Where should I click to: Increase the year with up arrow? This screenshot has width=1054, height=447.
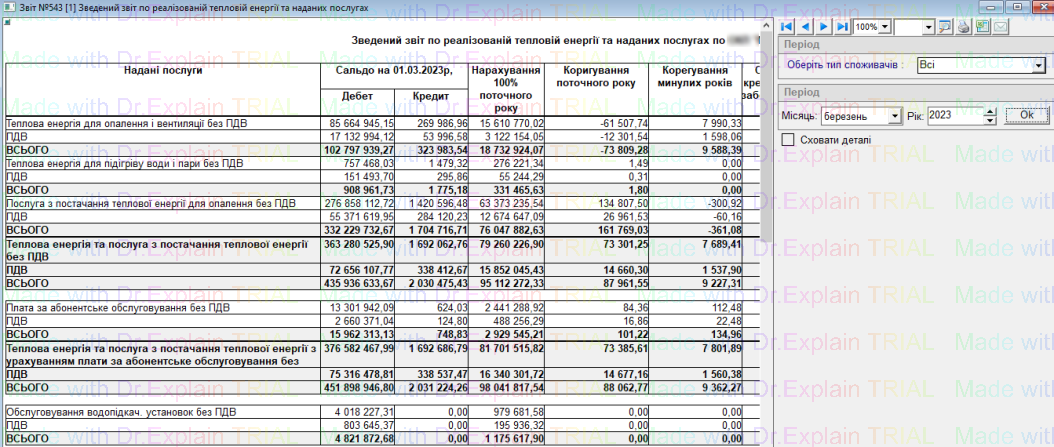click(x=990, y=111)
